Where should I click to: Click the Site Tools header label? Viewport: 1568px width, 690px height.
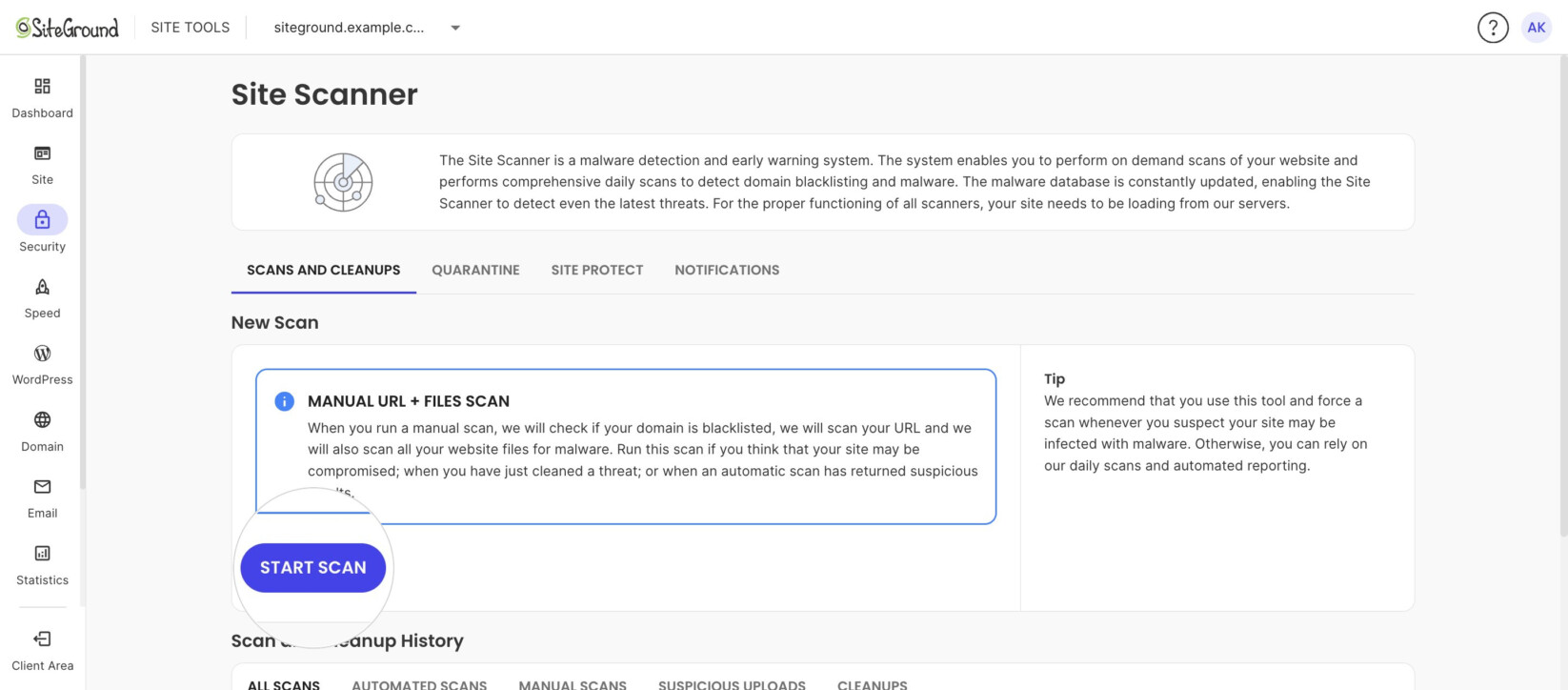[x=191, y=28]
